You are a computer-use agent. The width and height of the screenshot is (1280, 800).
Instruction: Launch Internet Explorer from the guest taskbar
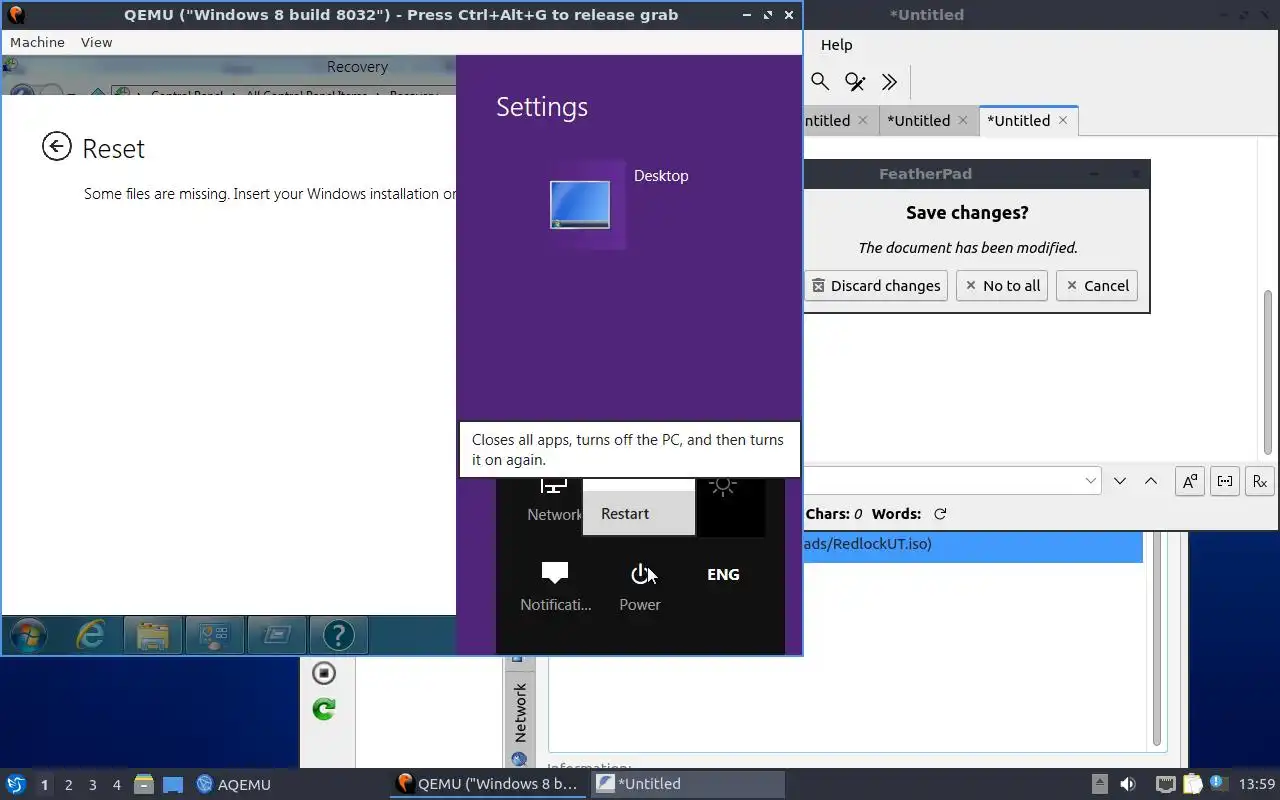pos(91,635)
